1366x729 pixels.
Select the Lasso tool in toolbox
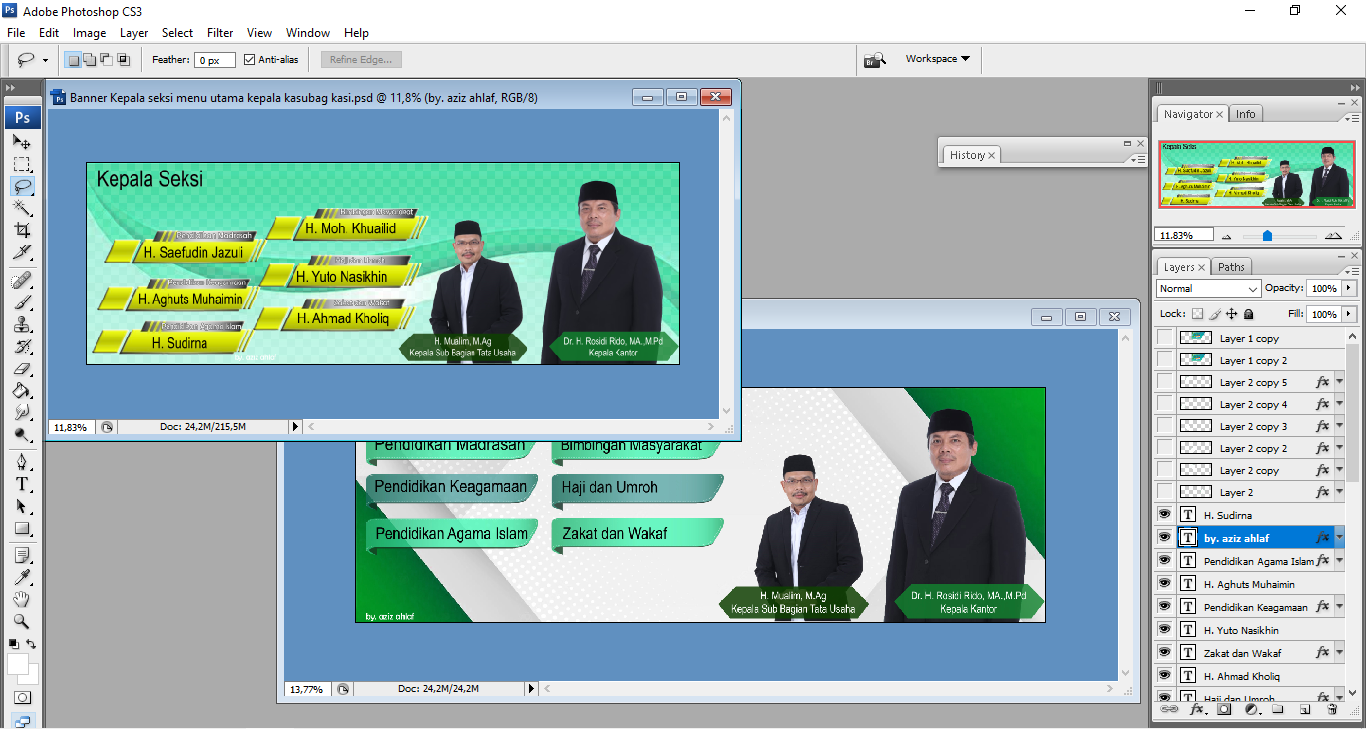tap(22, 187)
